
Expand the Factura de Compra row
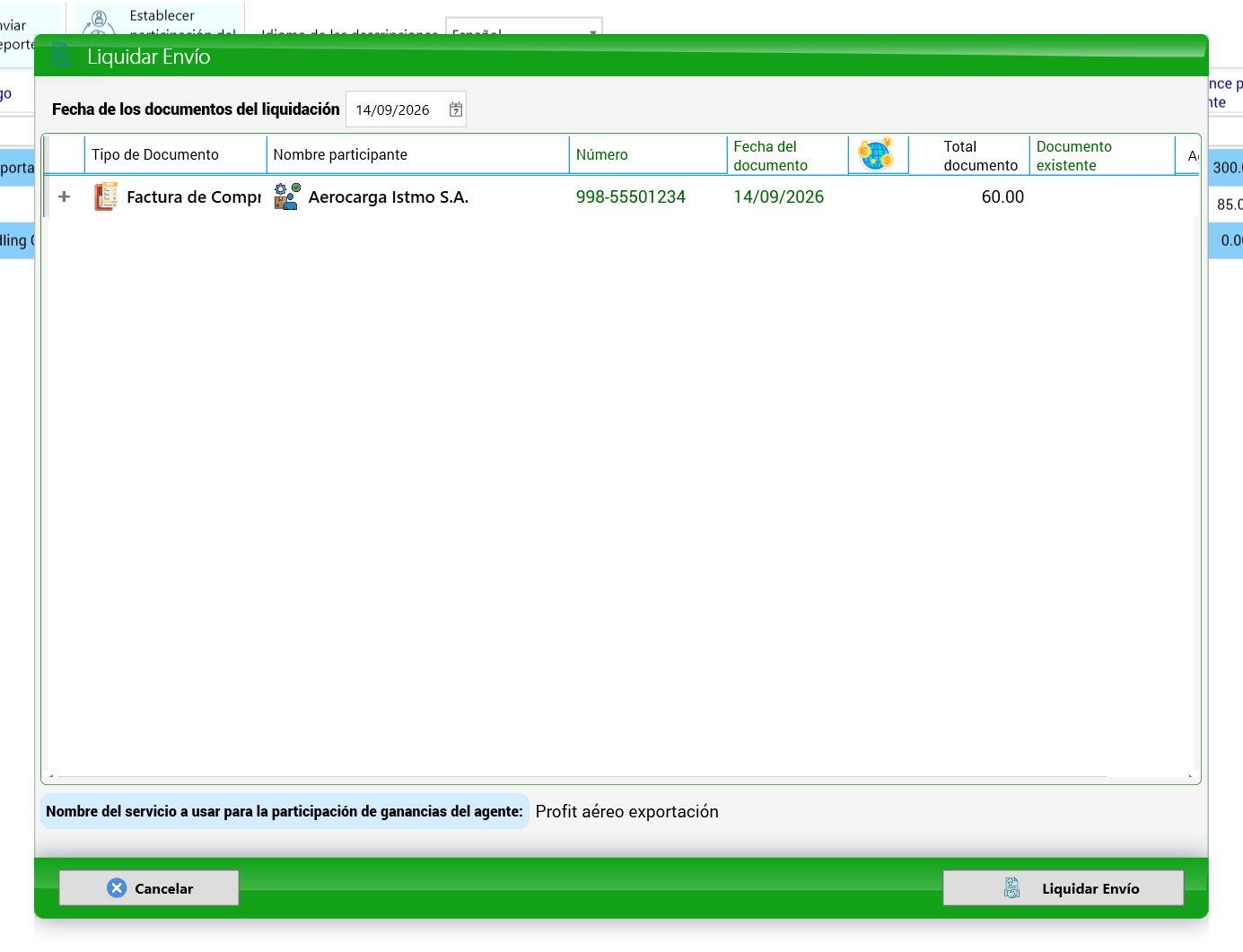pyautogui.click(x=64, y=197)
